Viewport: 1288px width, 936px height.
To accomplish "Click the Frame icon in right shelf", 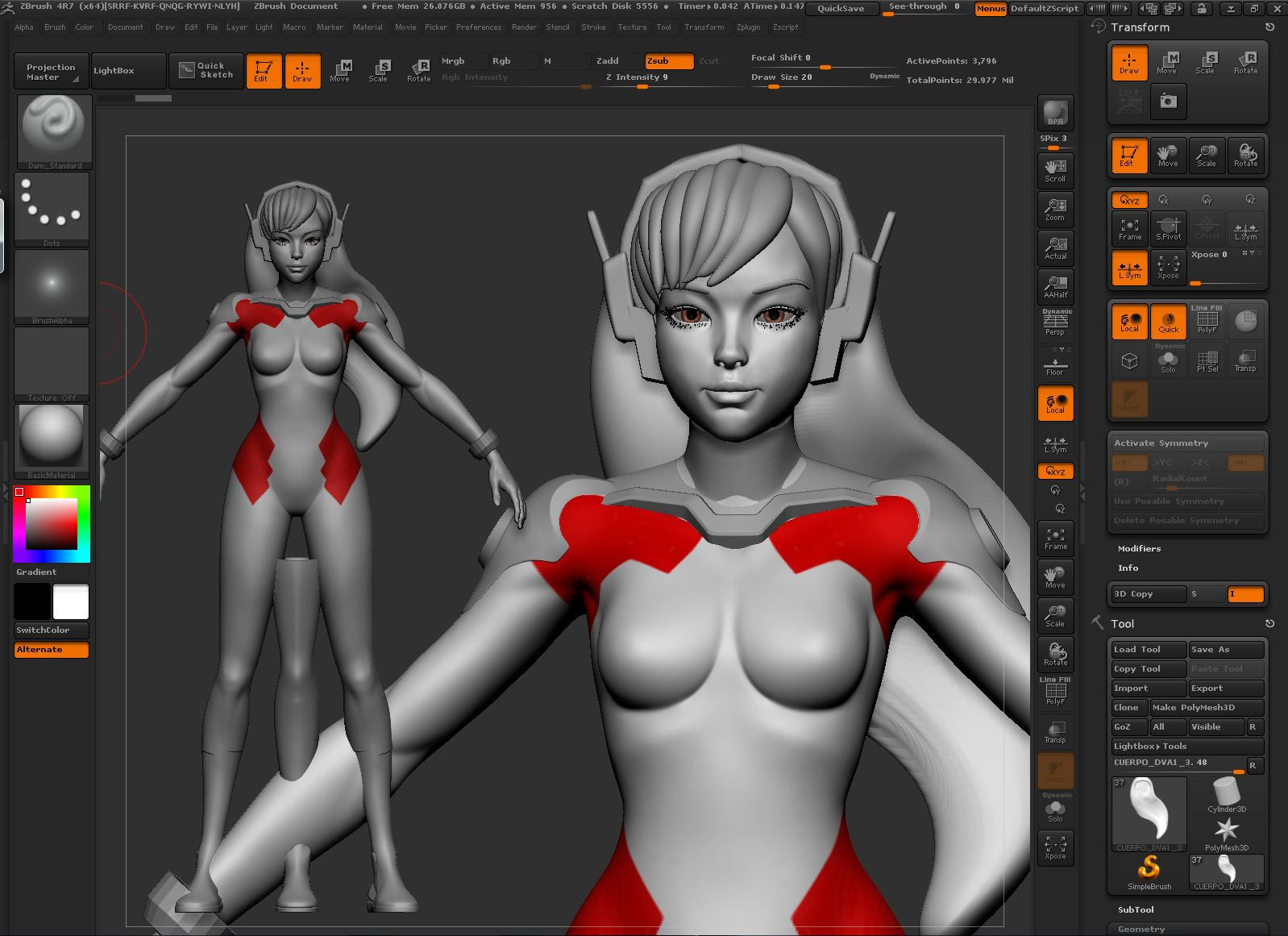I will pos(1055,538).
